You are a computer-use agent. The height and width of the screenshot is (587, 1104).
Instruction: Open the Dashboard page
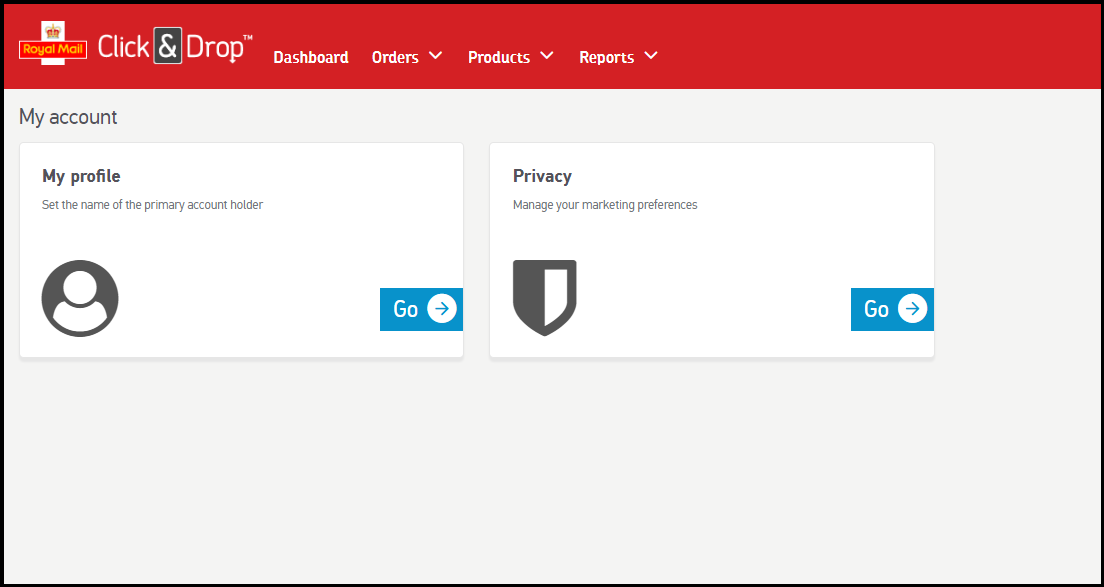310,57
